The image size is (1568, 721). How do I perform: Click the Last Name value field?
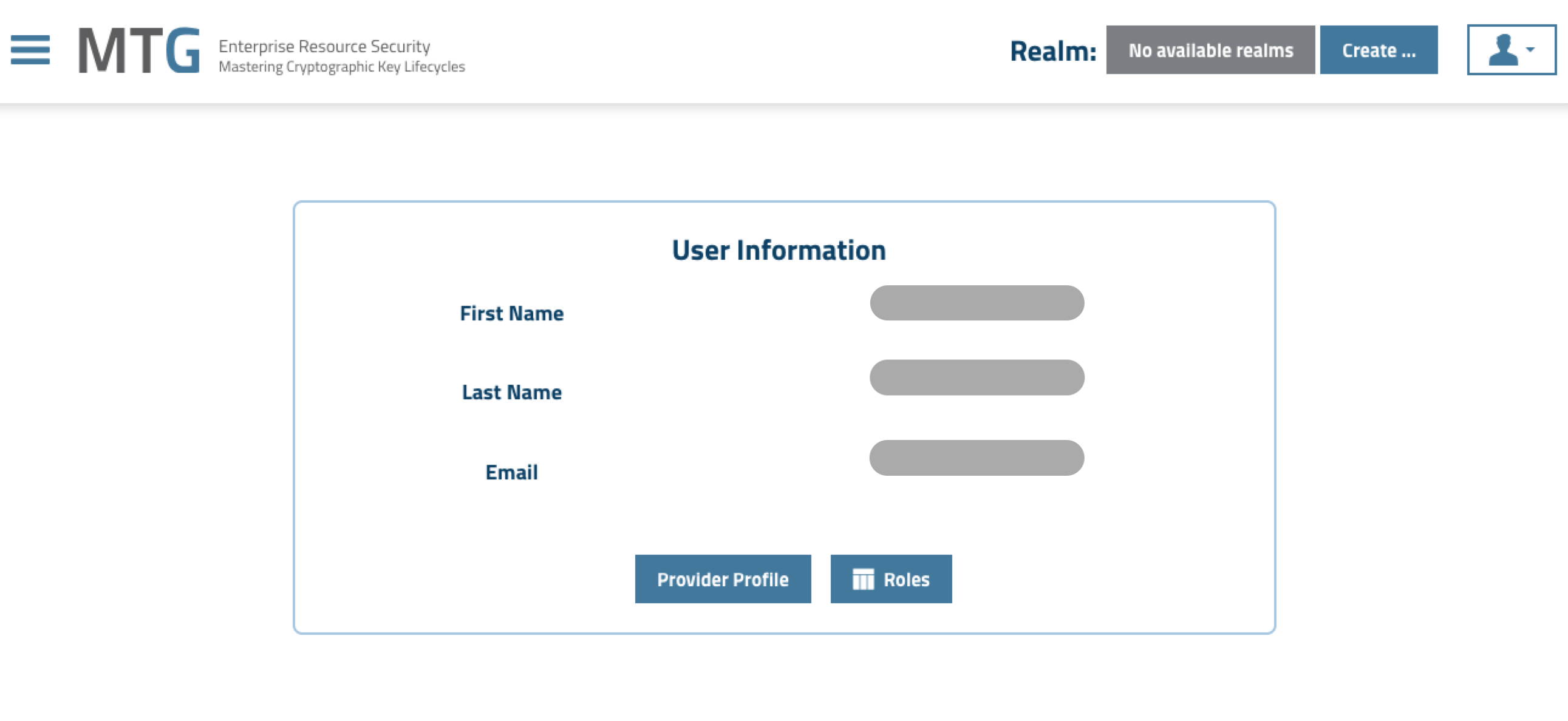pos(977,377)
